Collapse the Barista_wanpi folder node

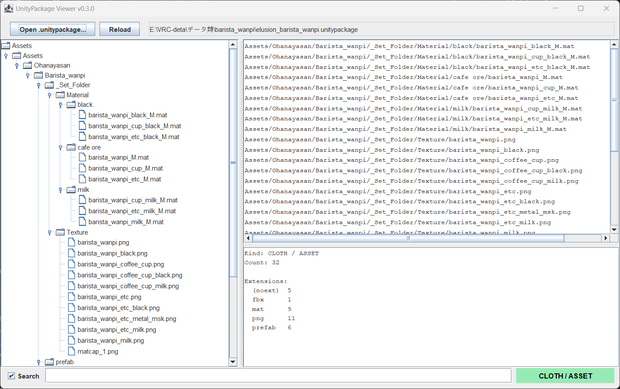(x=28, y=76)
